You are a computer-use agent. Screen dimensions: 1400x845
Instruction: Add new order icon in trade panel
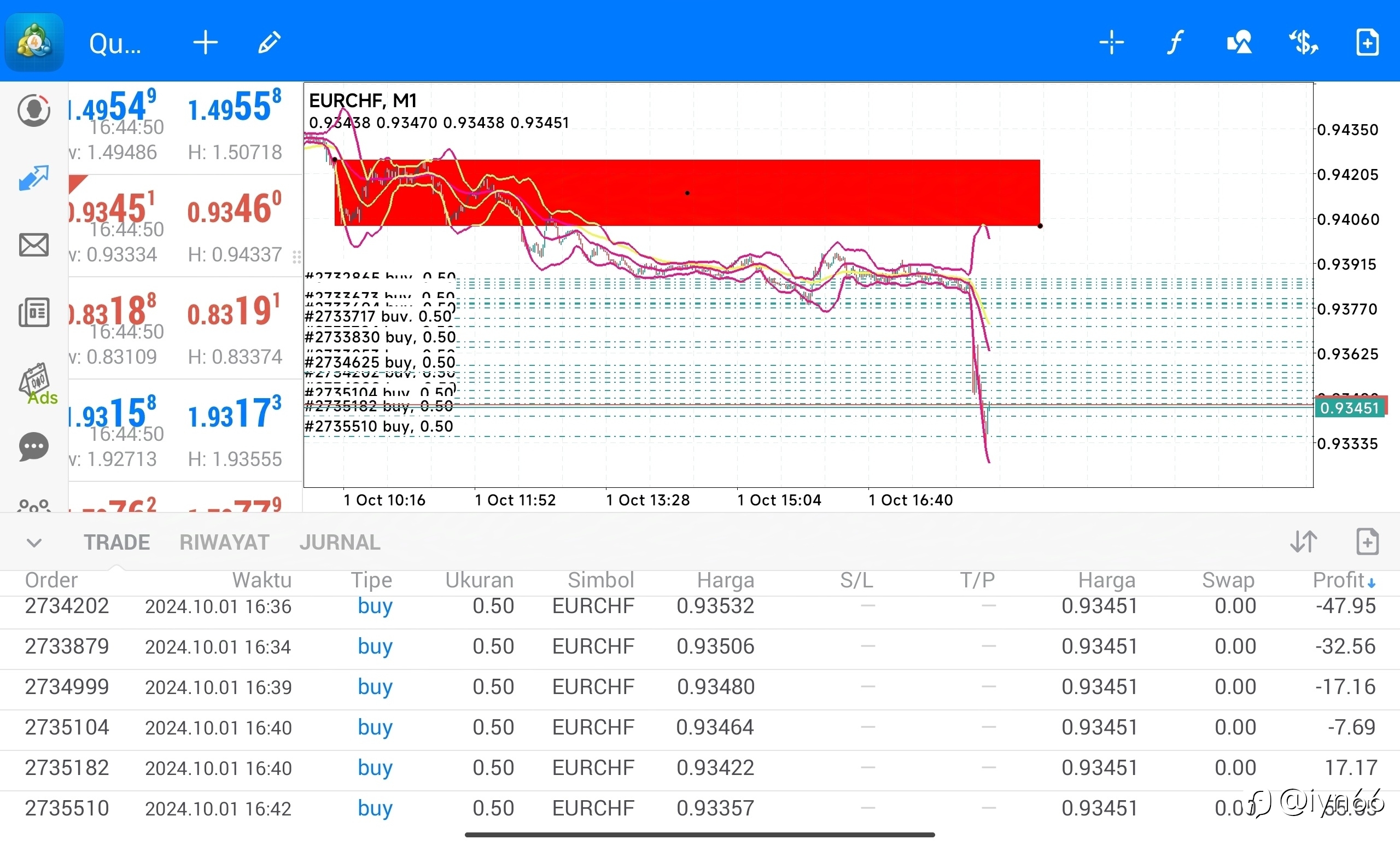(1368, 541)
